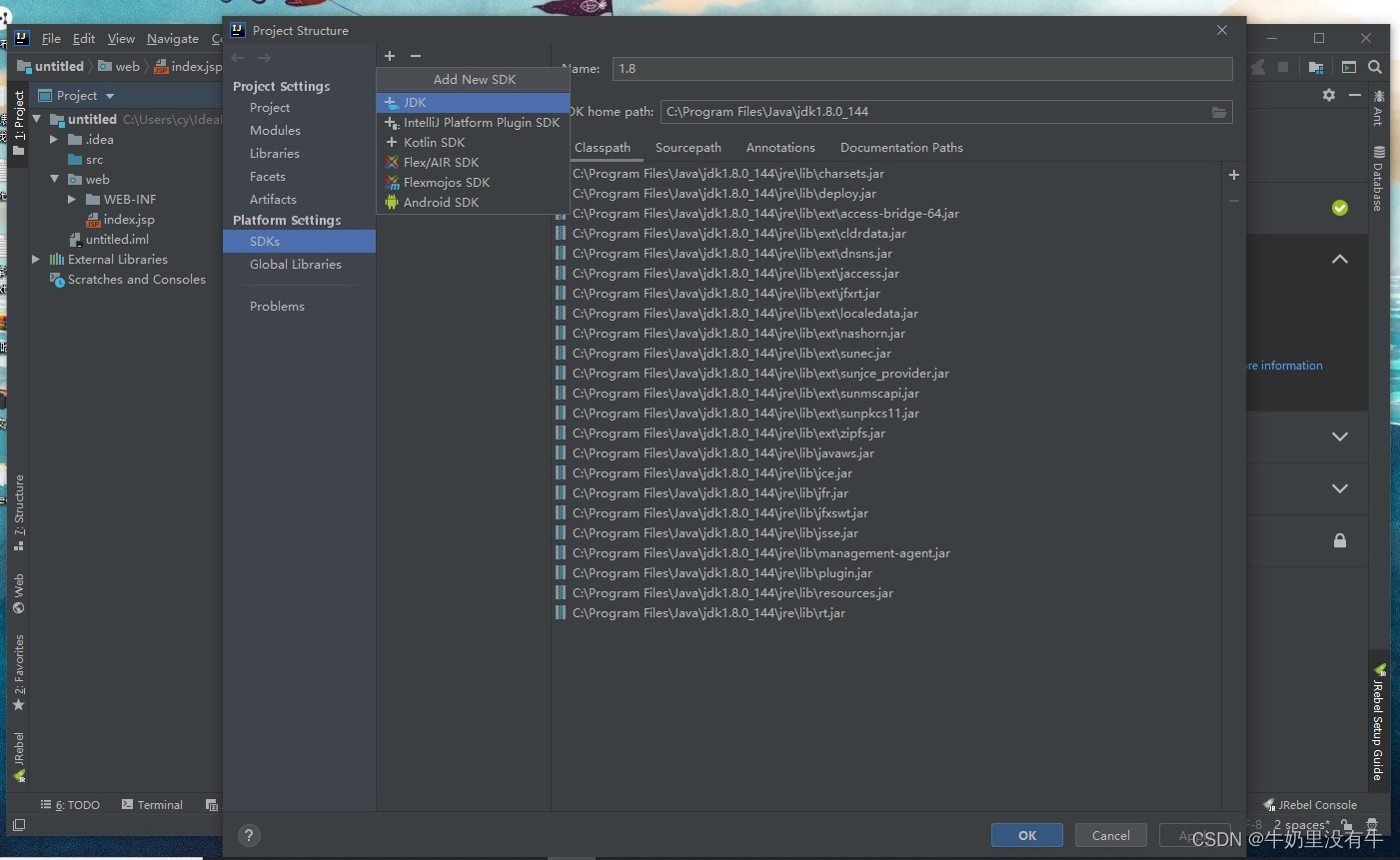Click the settings gear icon in right panel

click(1328, 95)
